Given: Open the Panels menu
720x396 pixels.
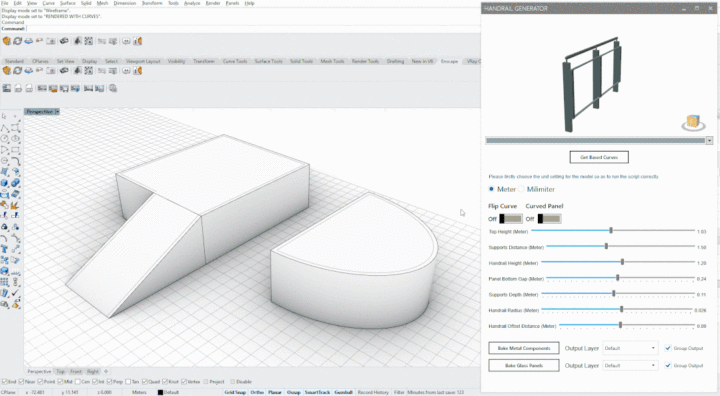Looking at the screenshot, I should tap(232, 3).
